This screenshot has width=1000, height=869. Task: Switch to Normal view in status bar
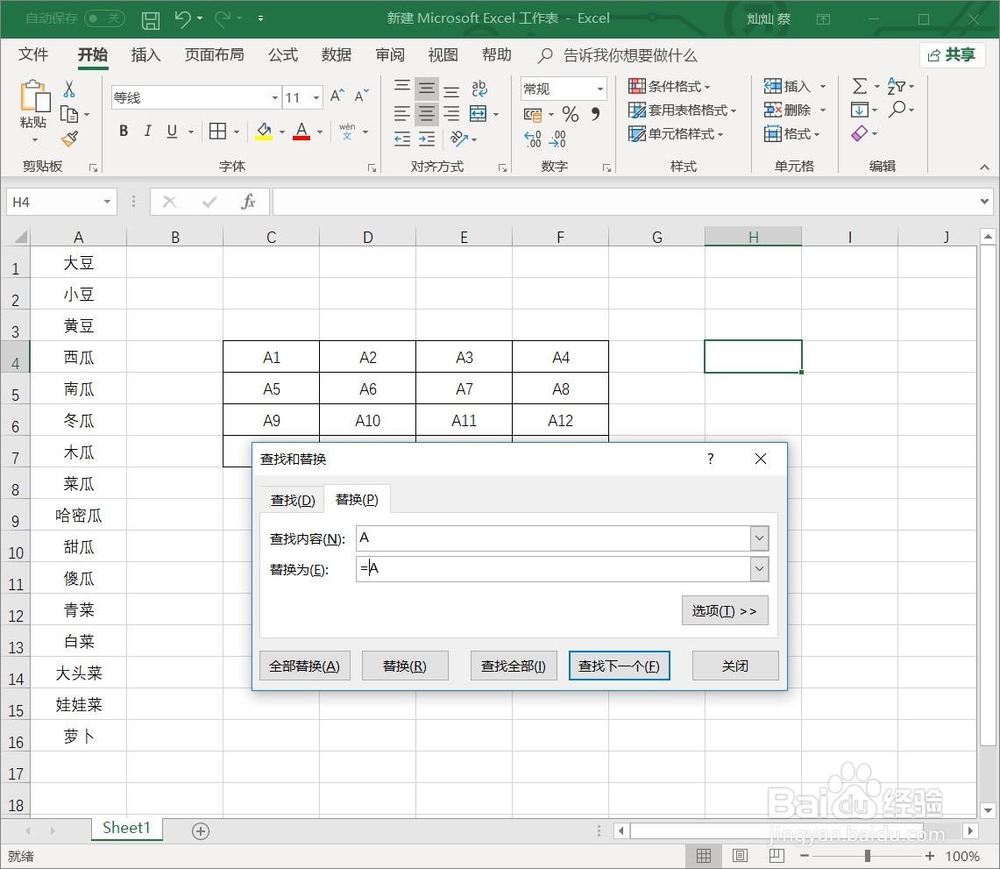(x=703, y=856)
